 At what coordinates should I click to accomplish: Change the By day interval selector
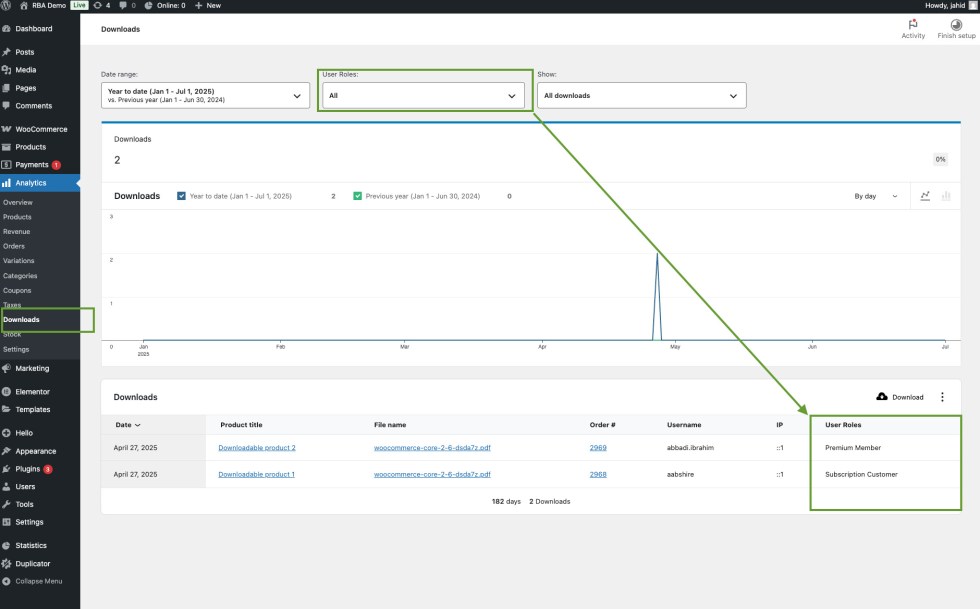[x=875, y=196]
